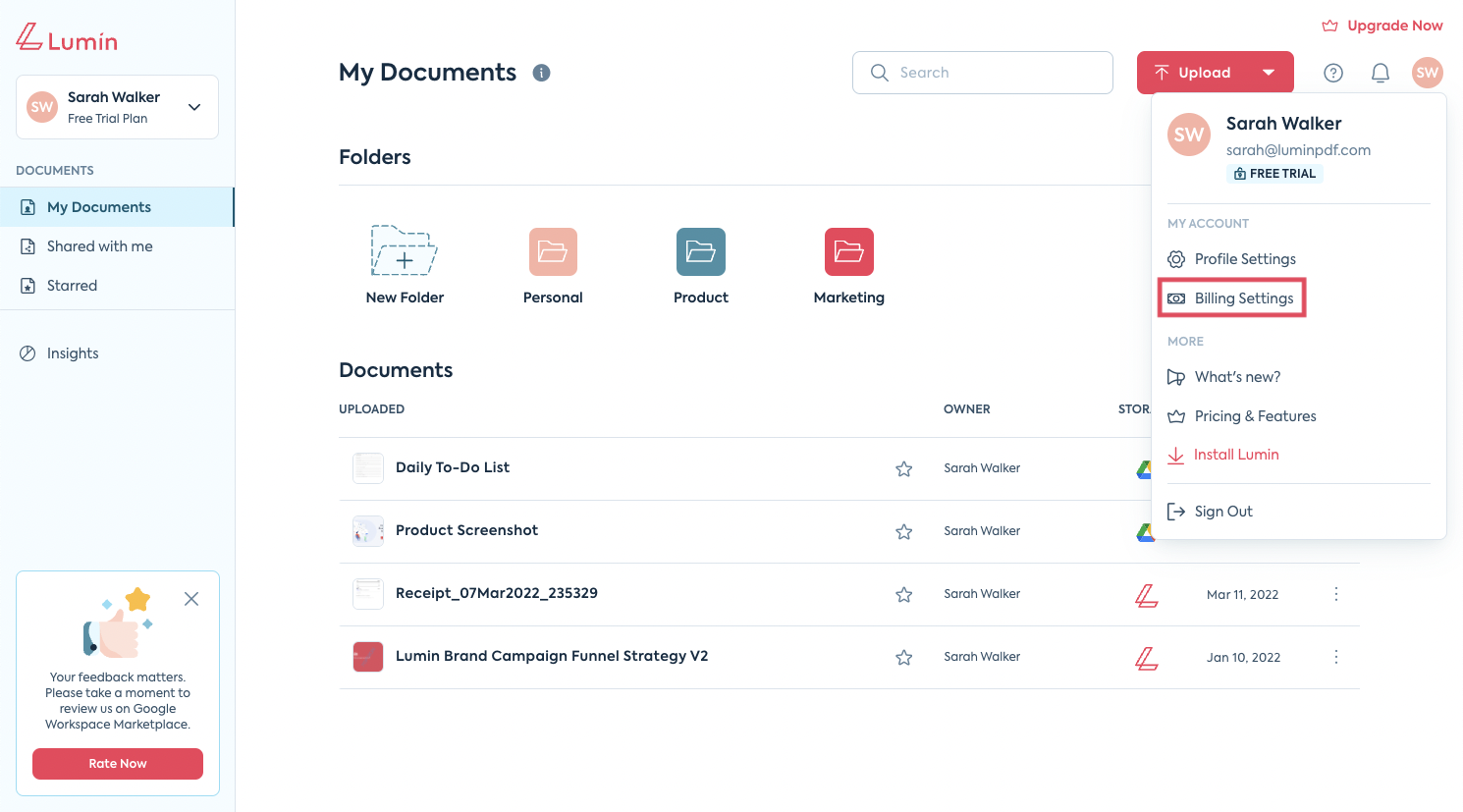This screenshot has width=1463, height=812.
Task: Click the Mar 11, 2022 date cell
Action: pyautogui.click(x=1242, y=595)
